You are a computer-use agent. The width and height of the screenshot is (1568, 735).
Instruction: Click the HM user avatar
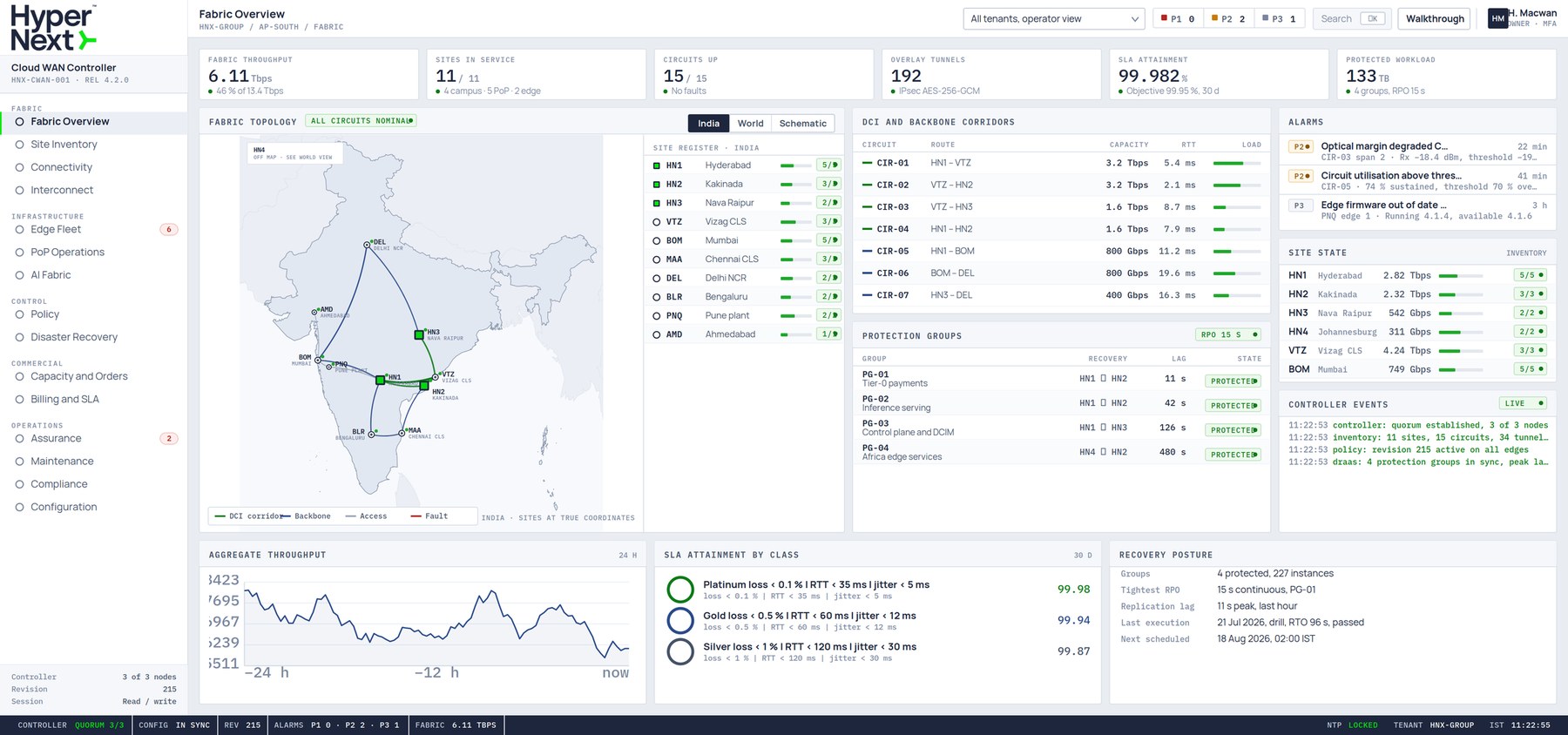[1497, 18]
